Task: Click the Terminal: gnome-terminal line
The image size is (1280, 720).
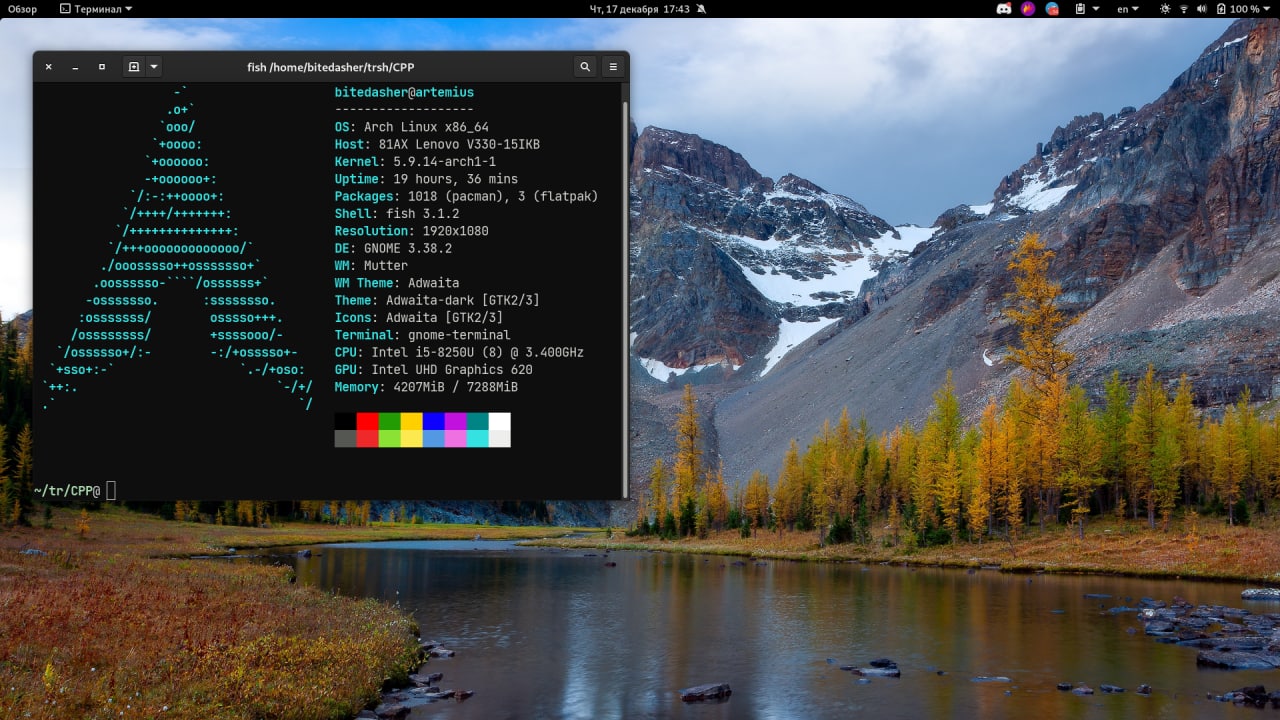Action: click(422, 335)
